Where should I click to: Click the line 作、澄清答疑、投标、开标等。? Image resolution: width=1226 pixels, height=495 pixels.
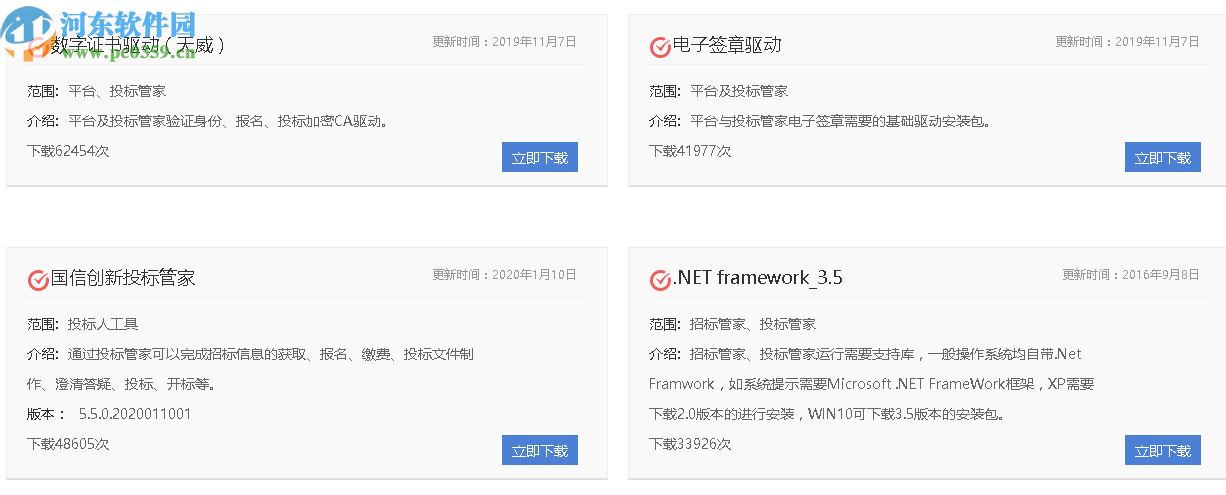click(x=121, y=384)
